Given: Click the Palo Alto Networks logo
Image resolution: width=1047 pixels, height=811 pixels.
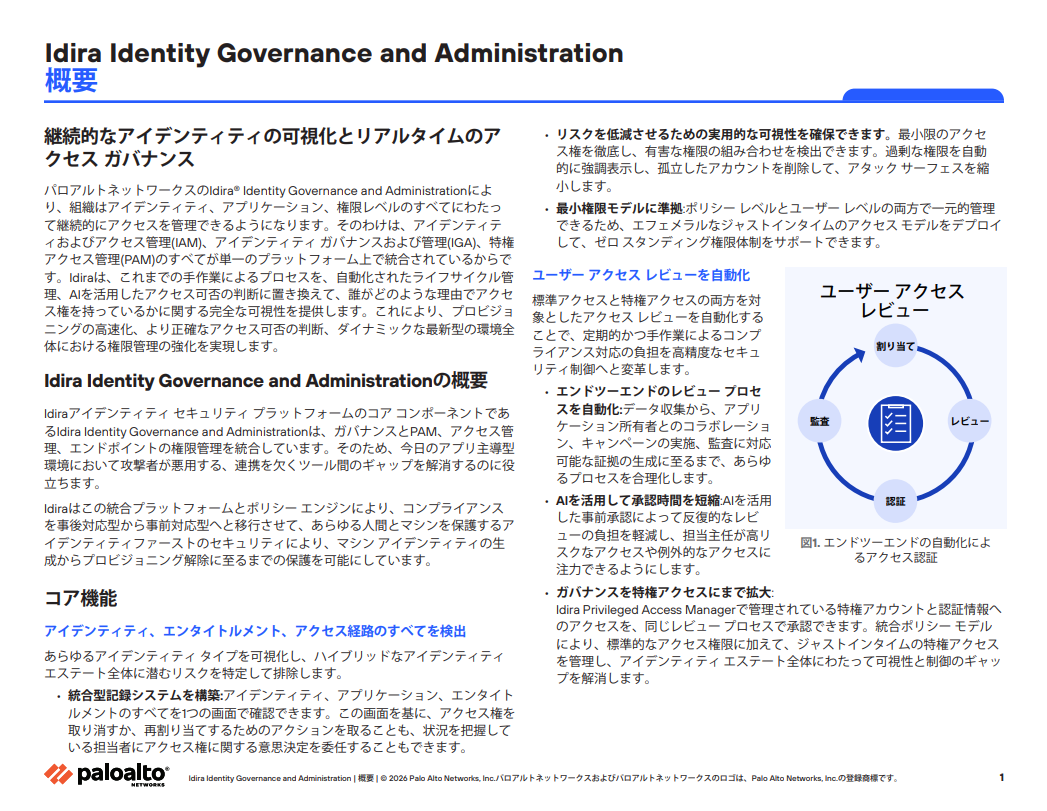Looking at the screenshot, I should 106,775.
